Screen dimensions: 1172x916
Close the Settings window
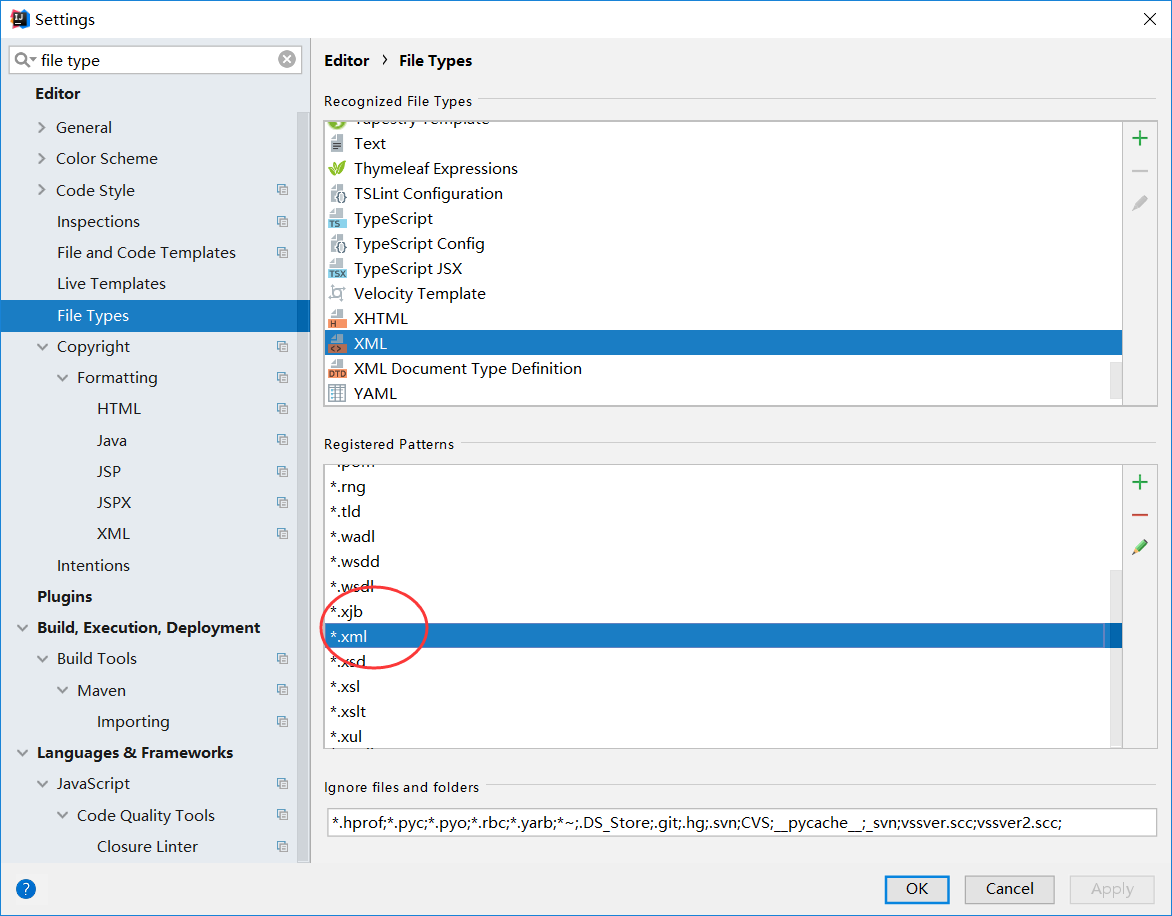pyautogui.click(x=1150, y=19)
